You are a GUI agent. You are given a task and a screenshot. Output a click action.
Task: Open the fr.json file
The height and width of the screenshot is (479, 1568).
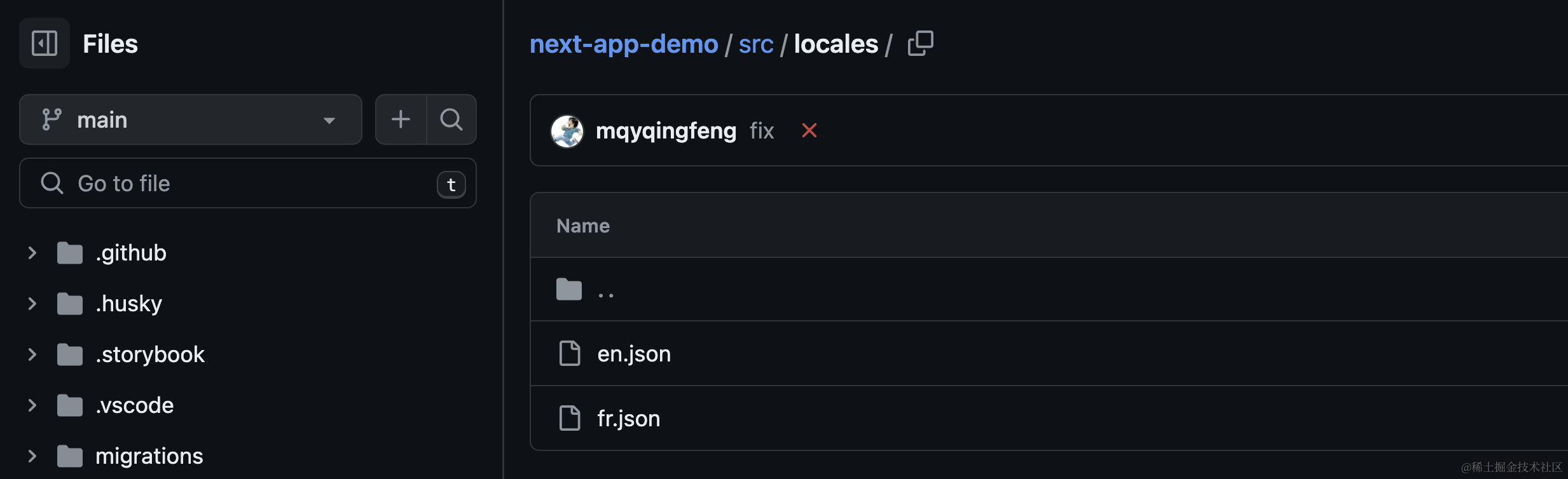(628, 419)
